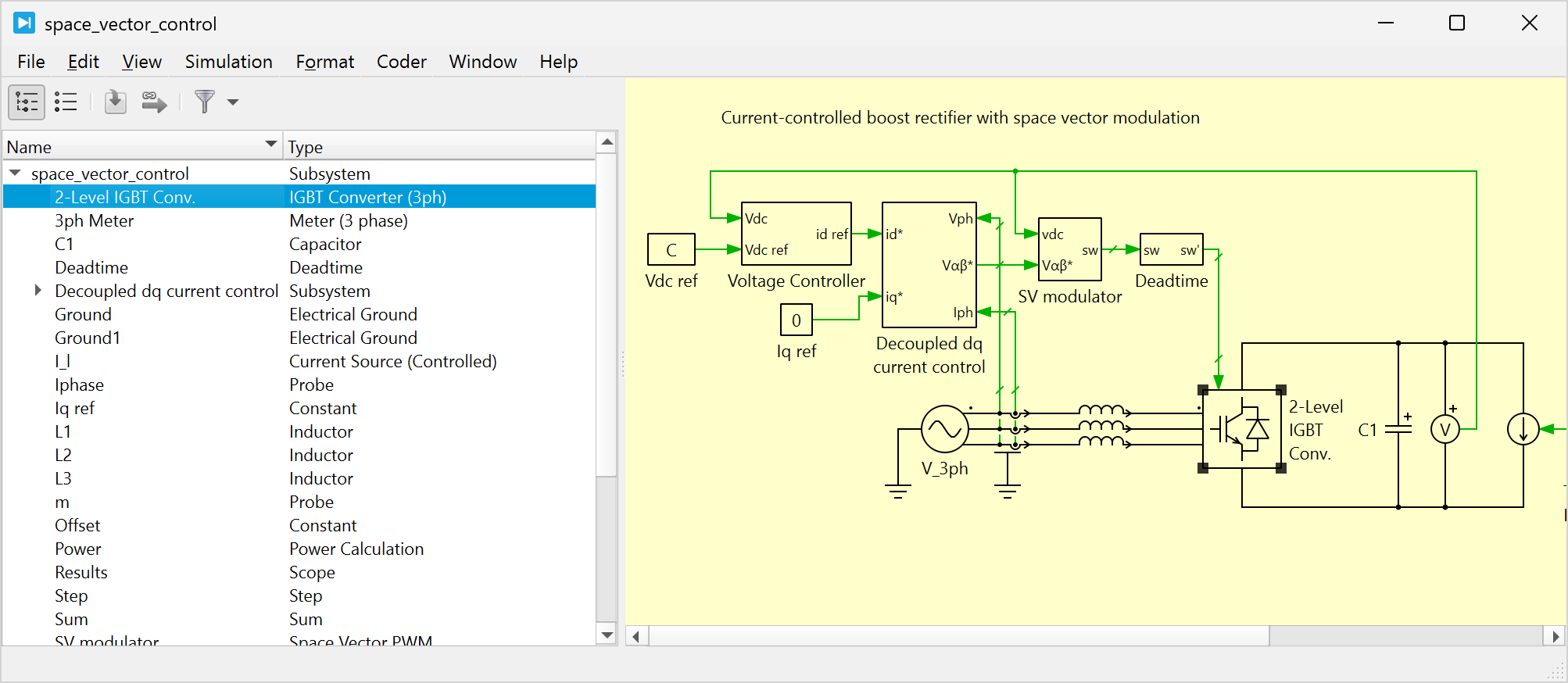This screenshot has height=683, width=1568.
Task: Open the filter options dropdown arrow
Action: pos(233,102)
